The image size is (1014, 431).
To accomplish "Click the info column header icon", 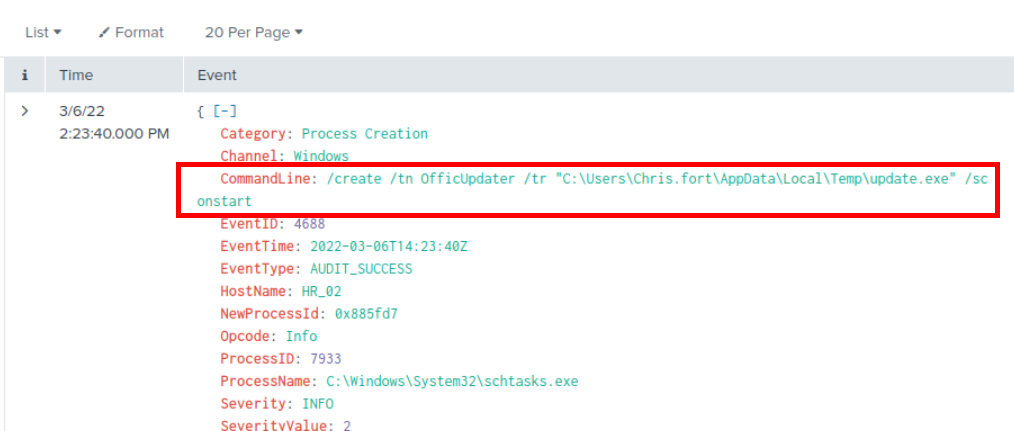I will coord(25,75).
